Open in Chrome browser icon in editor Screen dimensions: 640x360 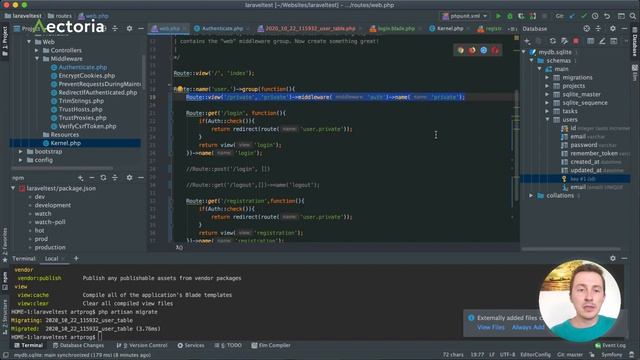pyautogui.click(x=461, y=50)
